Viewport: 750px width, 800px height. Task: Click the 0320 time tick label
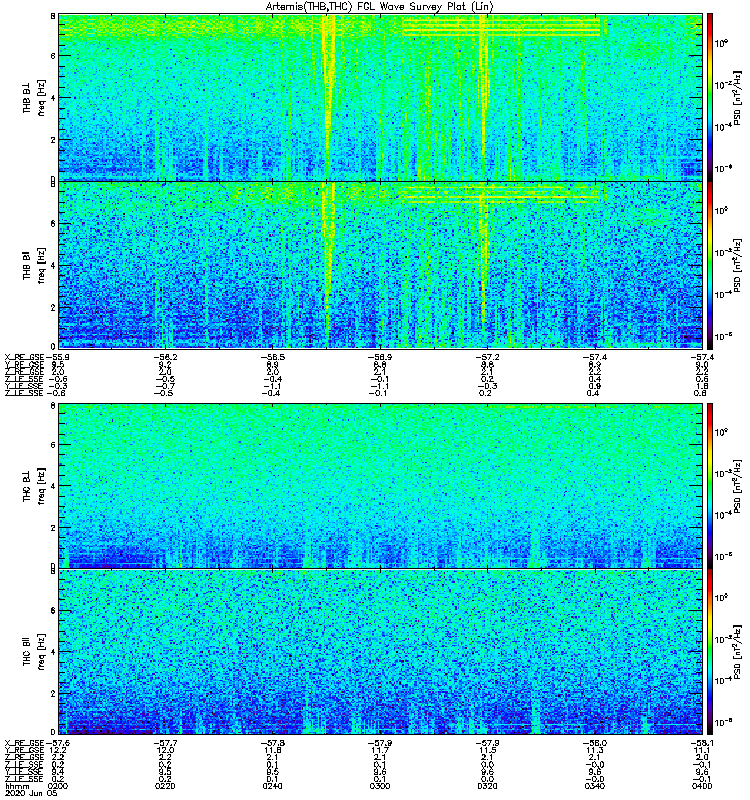487,786
